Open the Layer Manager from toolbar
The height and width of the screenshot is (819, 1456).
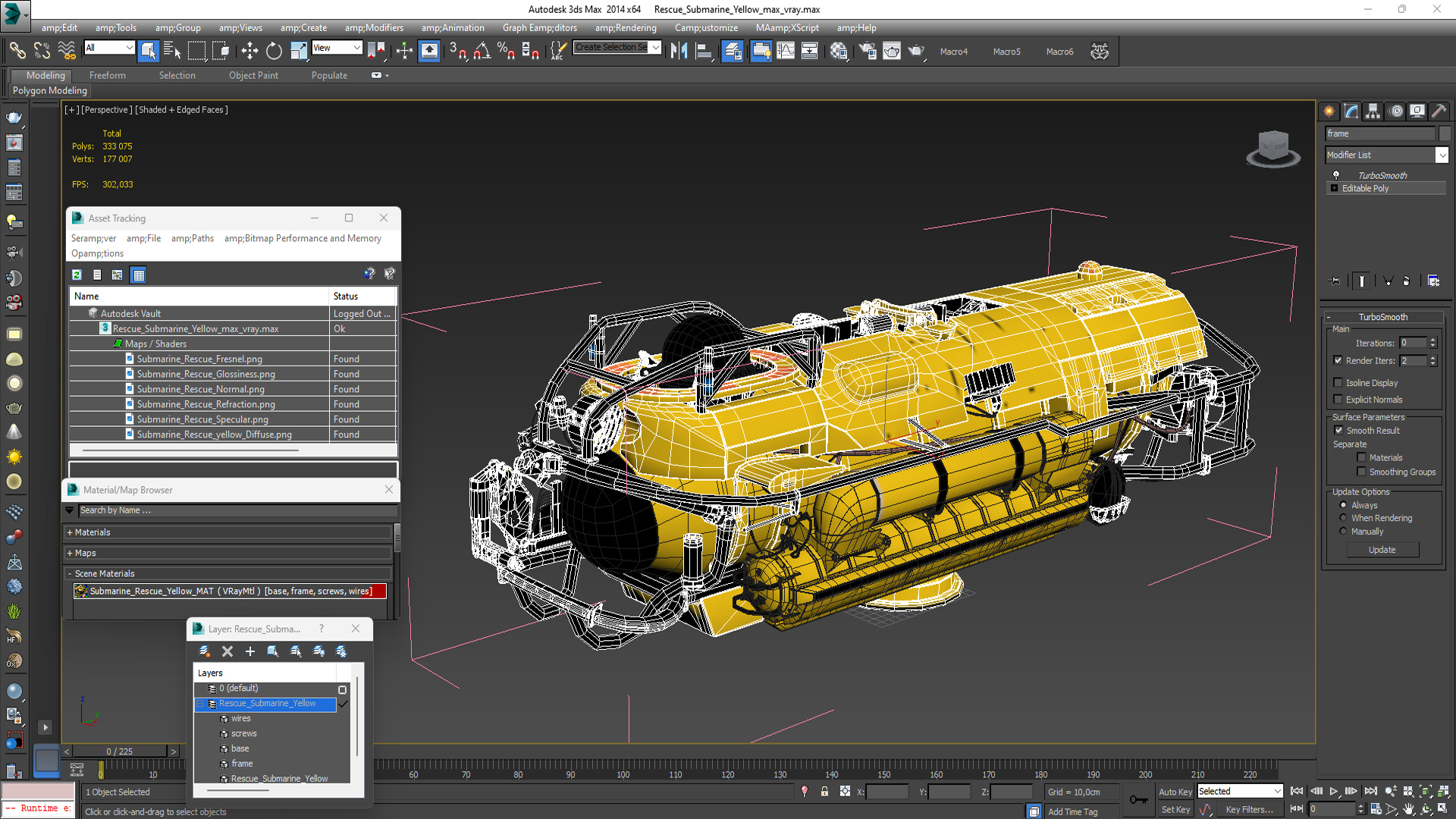[733, 51]
